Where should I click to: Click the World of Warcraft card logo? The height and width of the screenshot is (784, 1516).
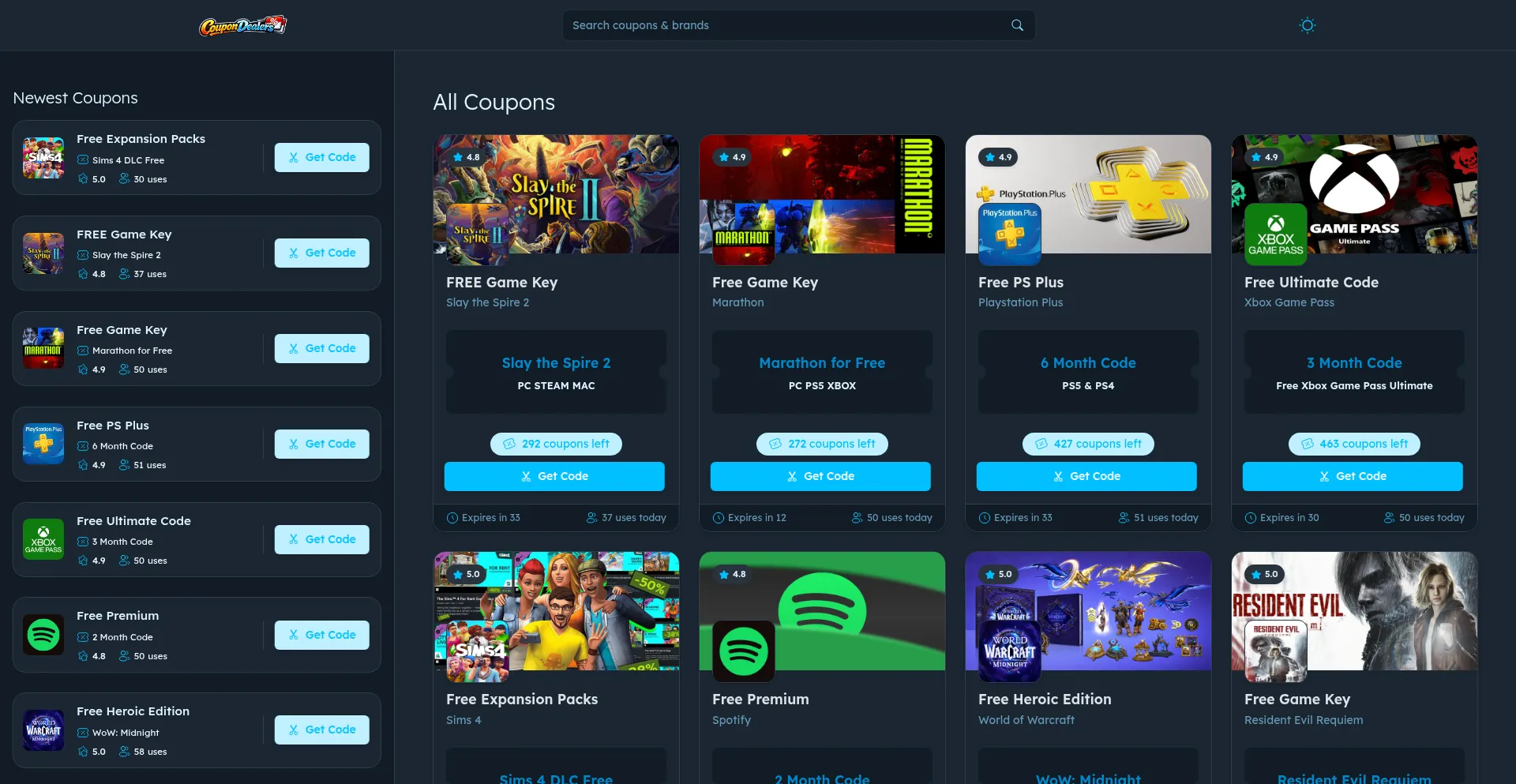coord(1010,651)
